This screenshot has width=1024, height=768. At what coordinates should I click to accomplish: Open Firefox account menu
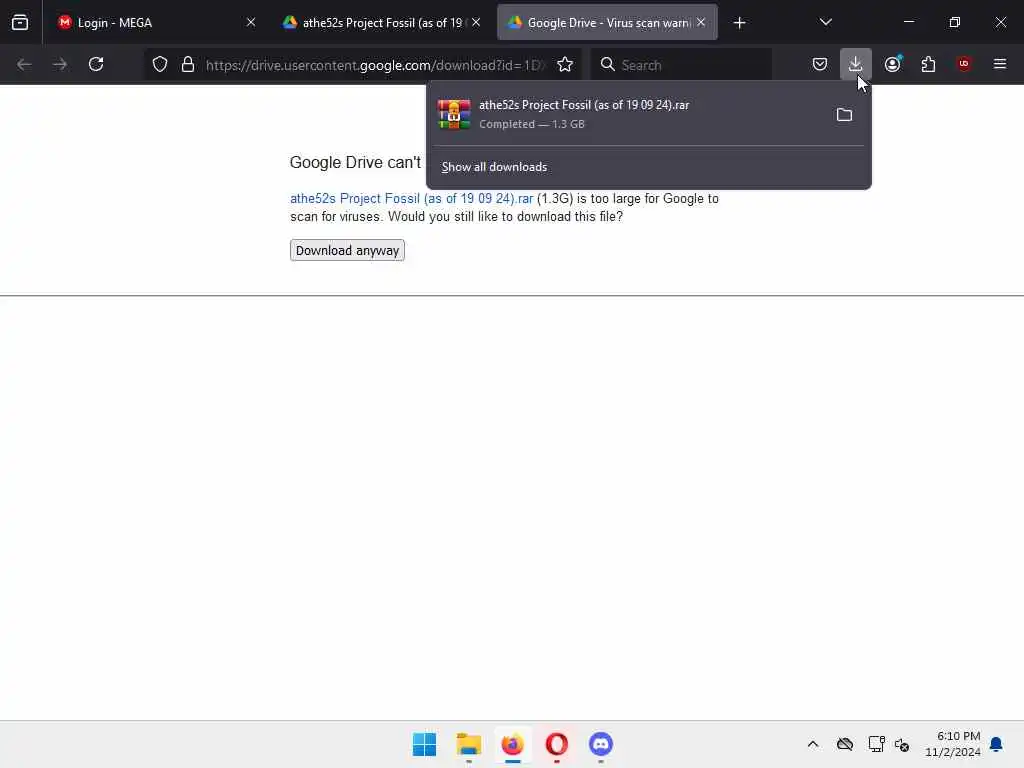(x=893, y=64)
